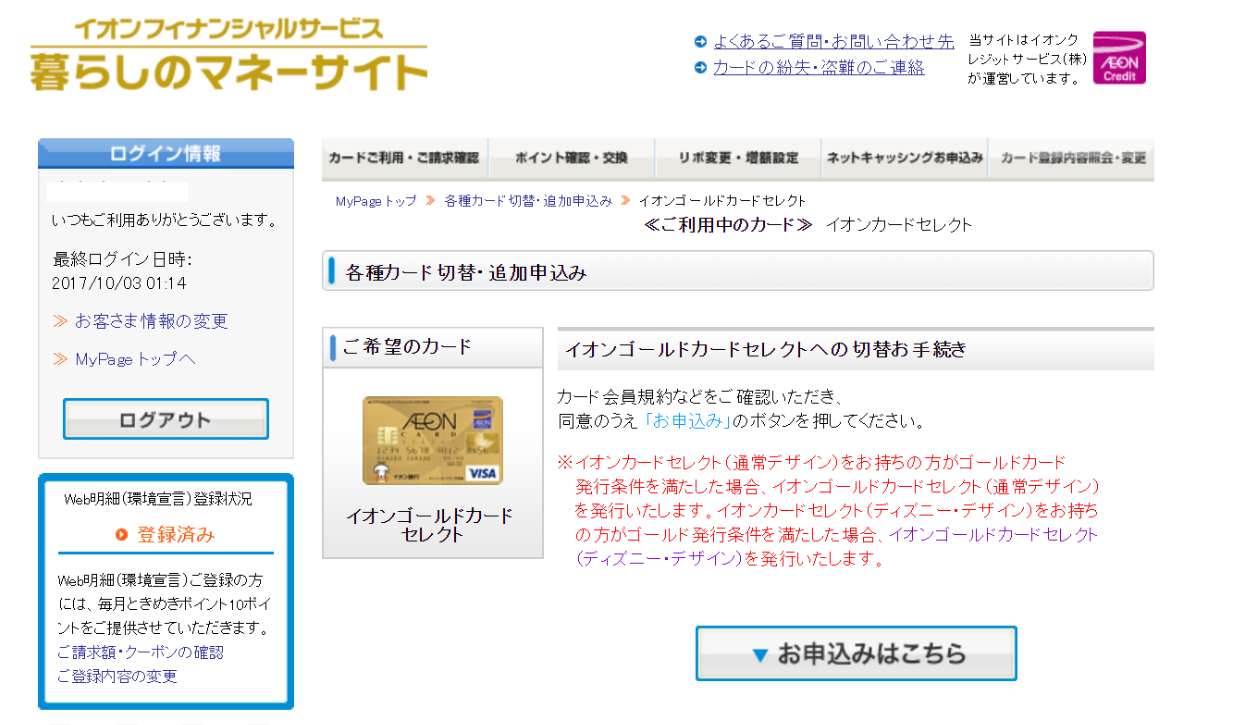Open よくあるご質問・お問い合わせ先 link
This screenshot has height=725, width=1251.
834,41
